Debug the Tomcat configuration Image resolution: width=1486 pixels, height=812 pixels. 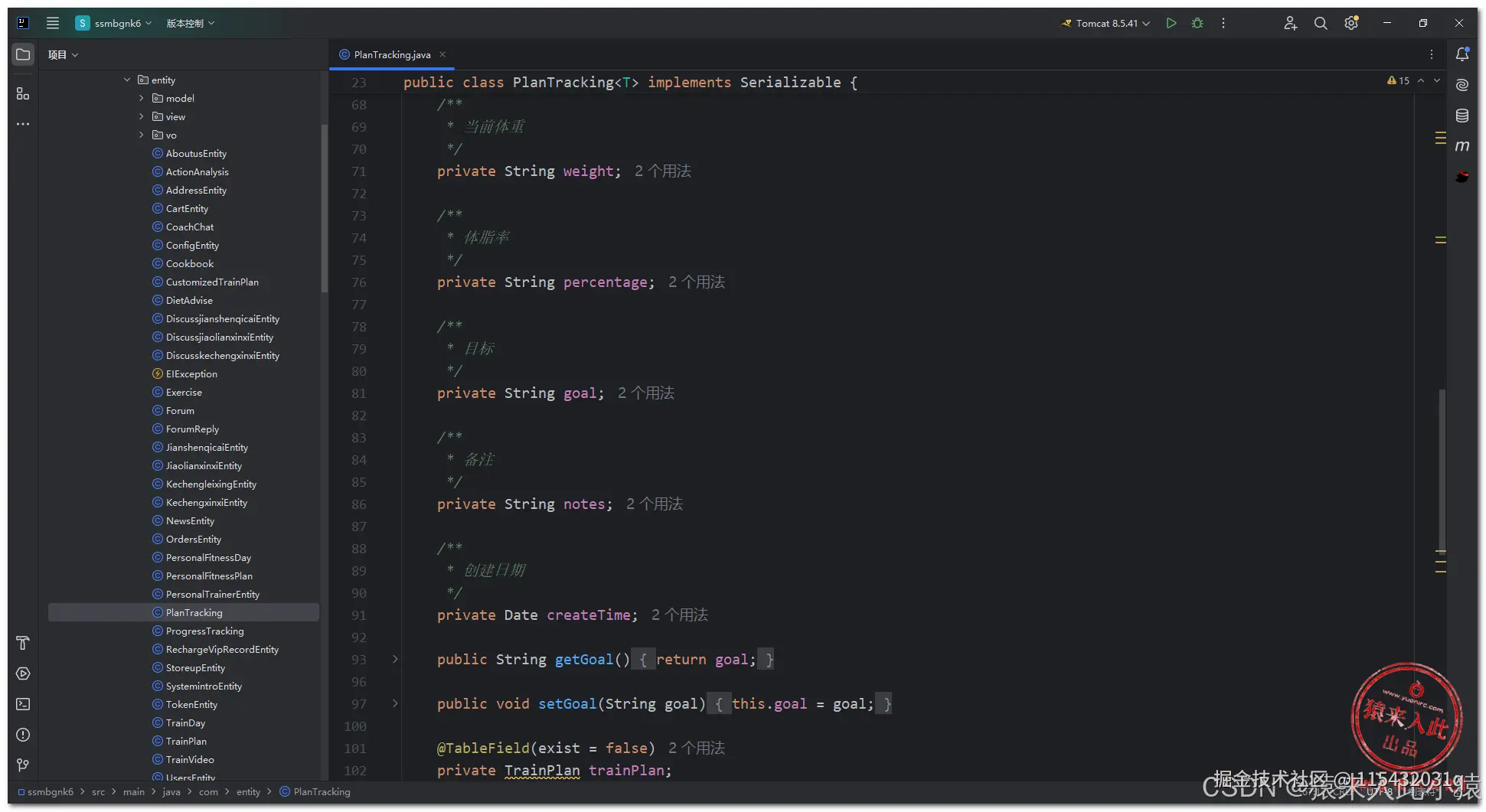[x=1197, y=23]
